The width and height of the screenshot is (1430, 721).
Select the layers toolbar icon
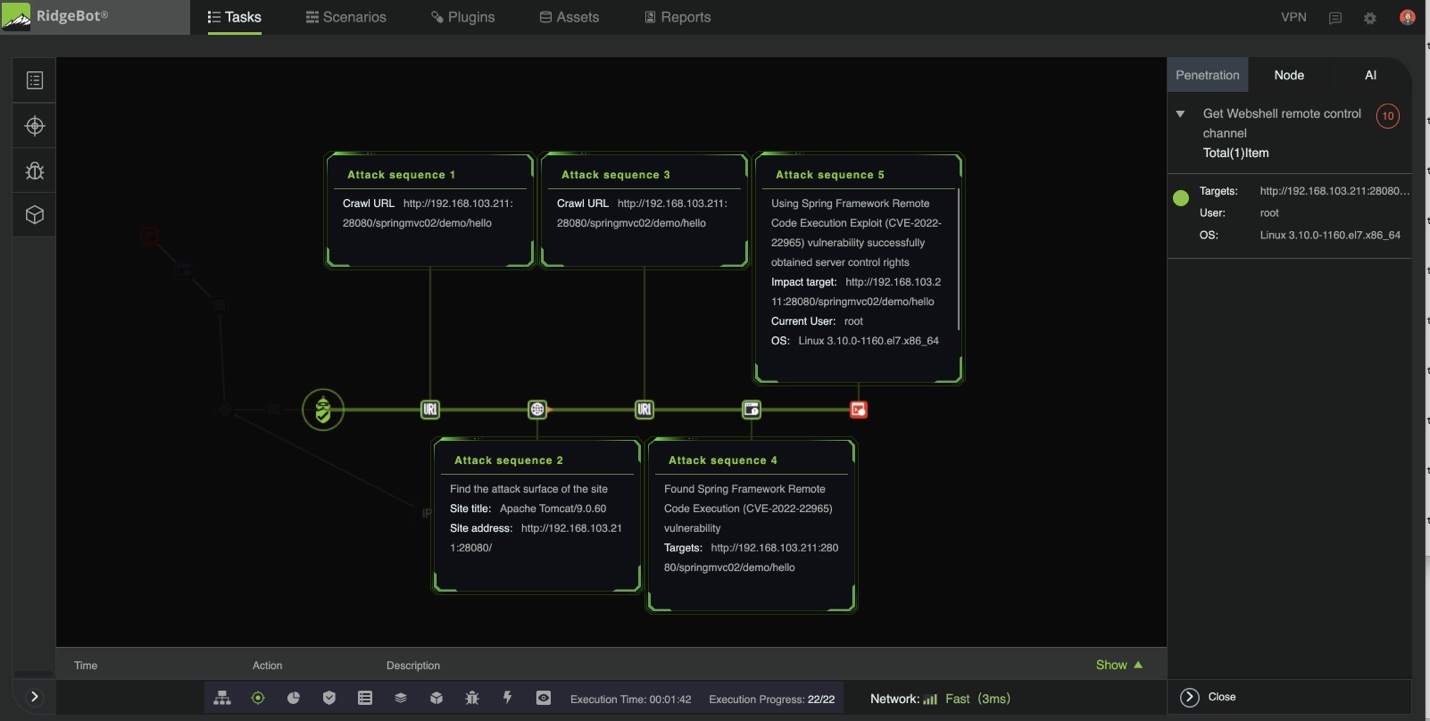(400, 698)
